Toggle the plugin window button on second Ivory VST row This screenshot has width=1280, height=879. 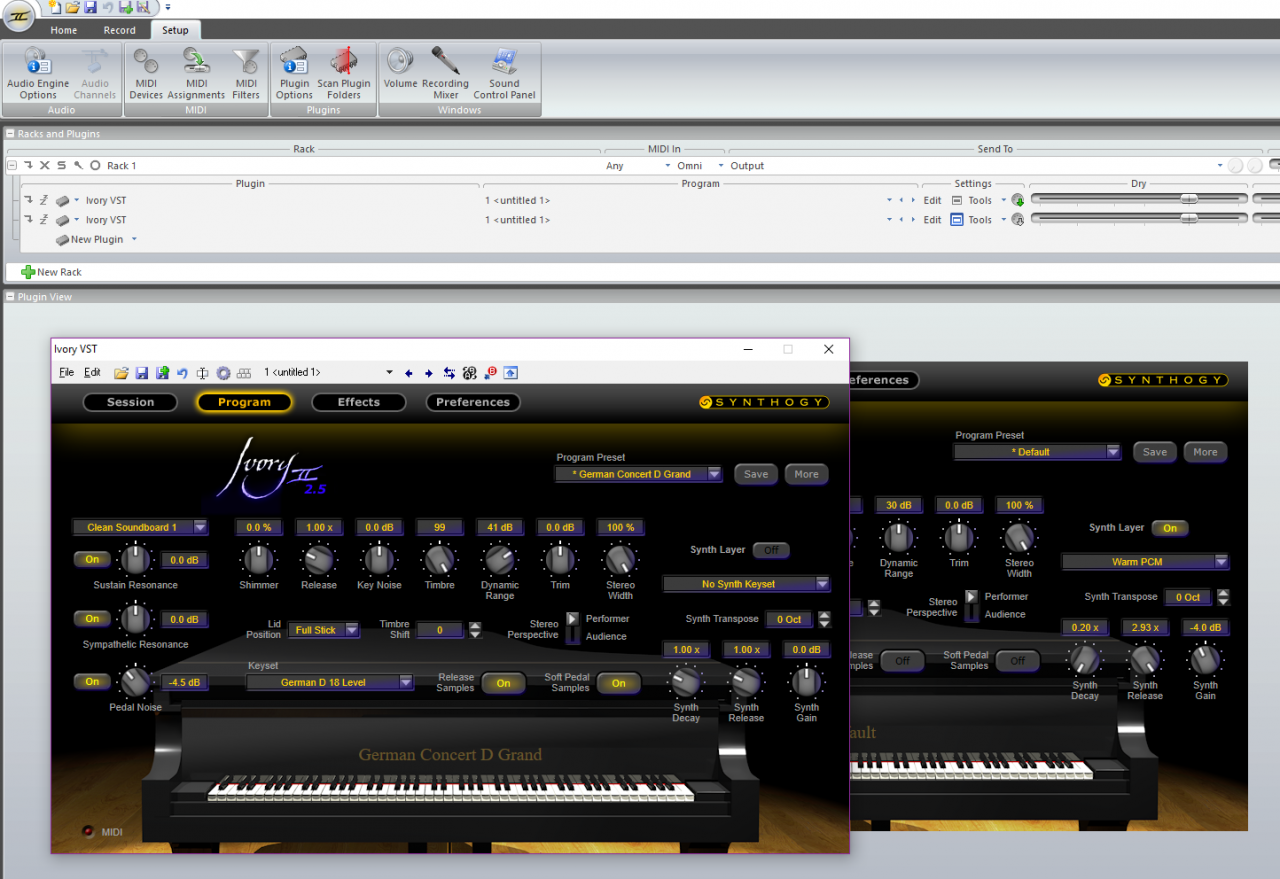[957, 220]
